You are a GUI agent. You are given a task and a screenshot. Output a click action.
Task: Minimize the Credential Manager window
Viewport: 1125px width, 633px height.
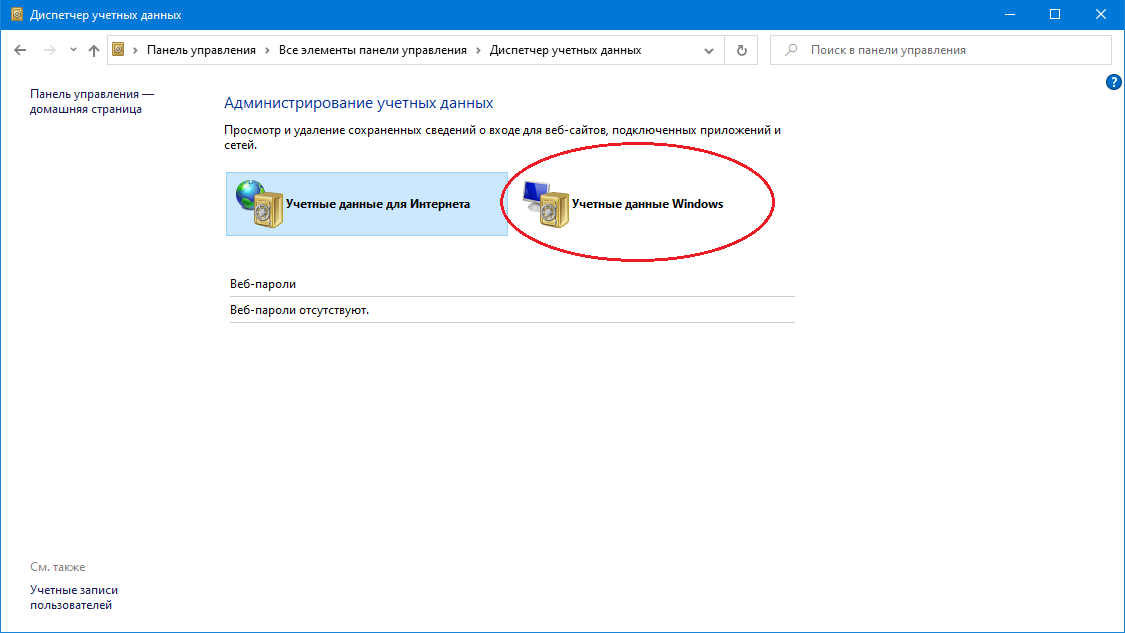1009,14
